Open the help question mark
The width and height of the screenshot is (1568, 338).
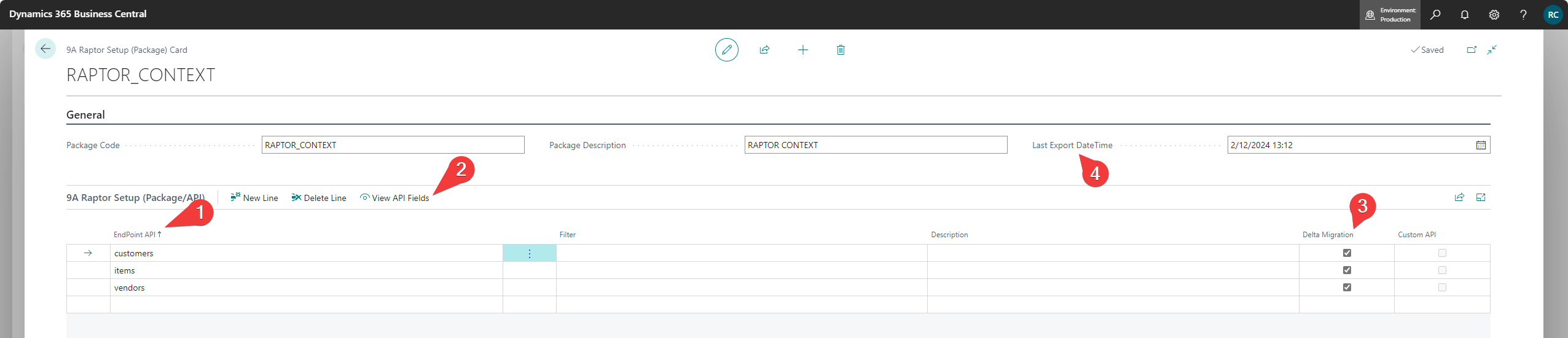[x=1523, y=15]
